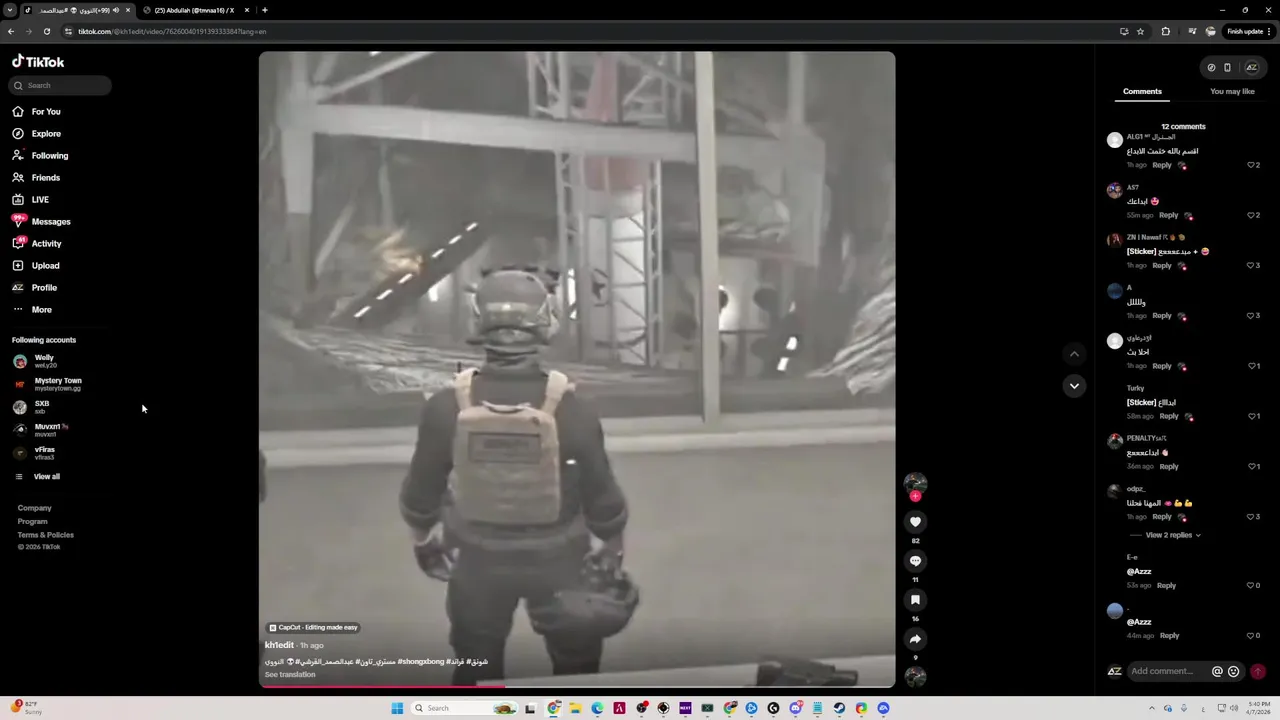
Task: Post the comment with the red arrow
Action: (x=1258, y=672)
